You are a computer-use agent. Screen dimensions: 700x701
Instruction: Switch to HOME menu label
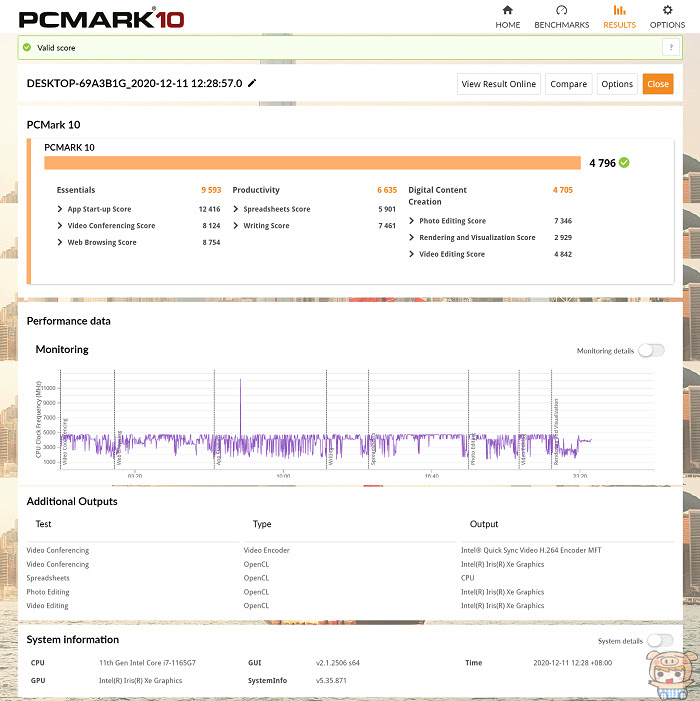[507, 25]
